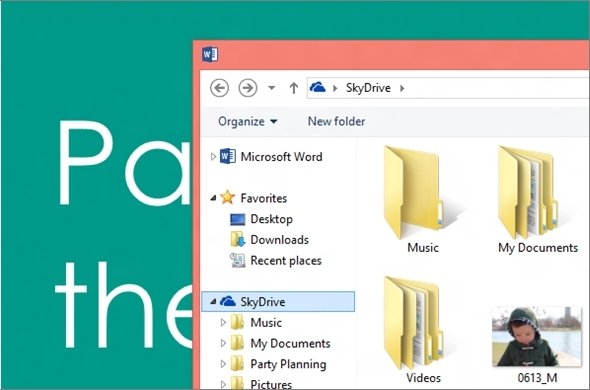Viewport: 590px width, 390px height.
Task: Click SkyDrive in the address breadcrumb
Action: 368,88
